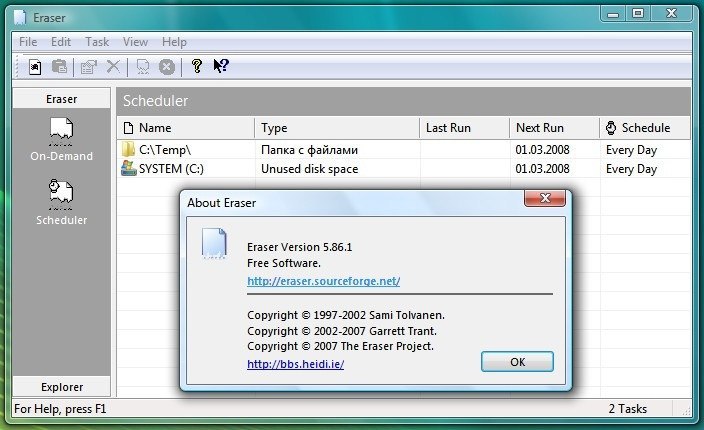Image resolution: width=704 pixels, height=430 pixels.
Task: Click "Every Day" in C:\Temp\ row
Action: tap(631, 150)
